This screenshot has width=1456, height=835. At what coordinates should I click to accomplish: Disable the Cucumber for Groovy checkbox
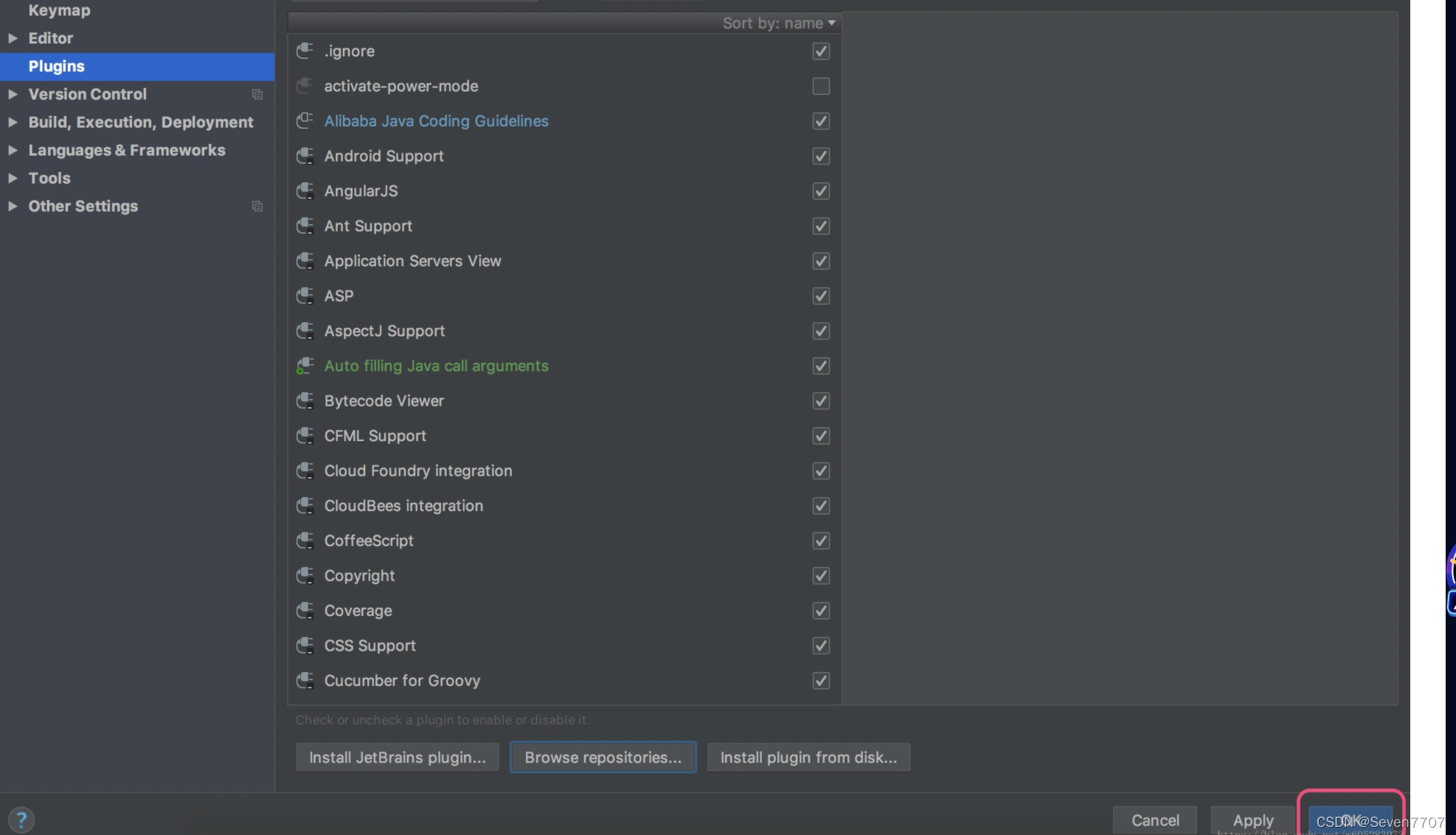[820, 681]
